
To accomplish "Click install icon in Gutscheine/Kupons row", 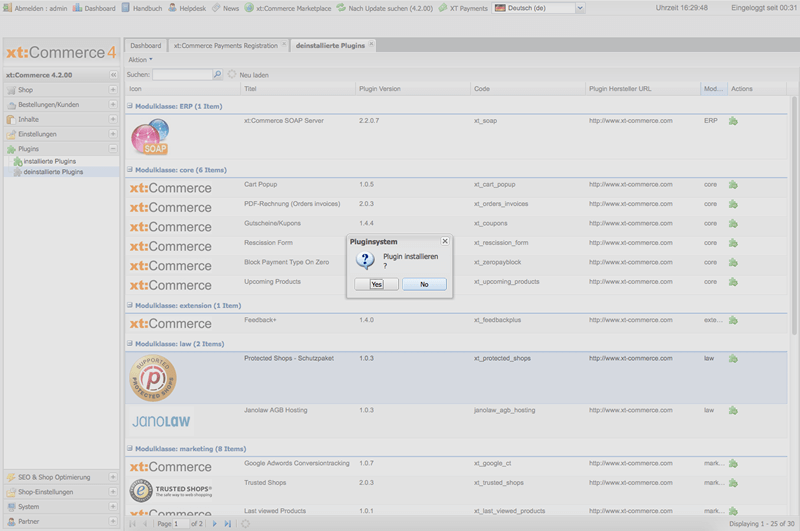I will pos(733,223).
